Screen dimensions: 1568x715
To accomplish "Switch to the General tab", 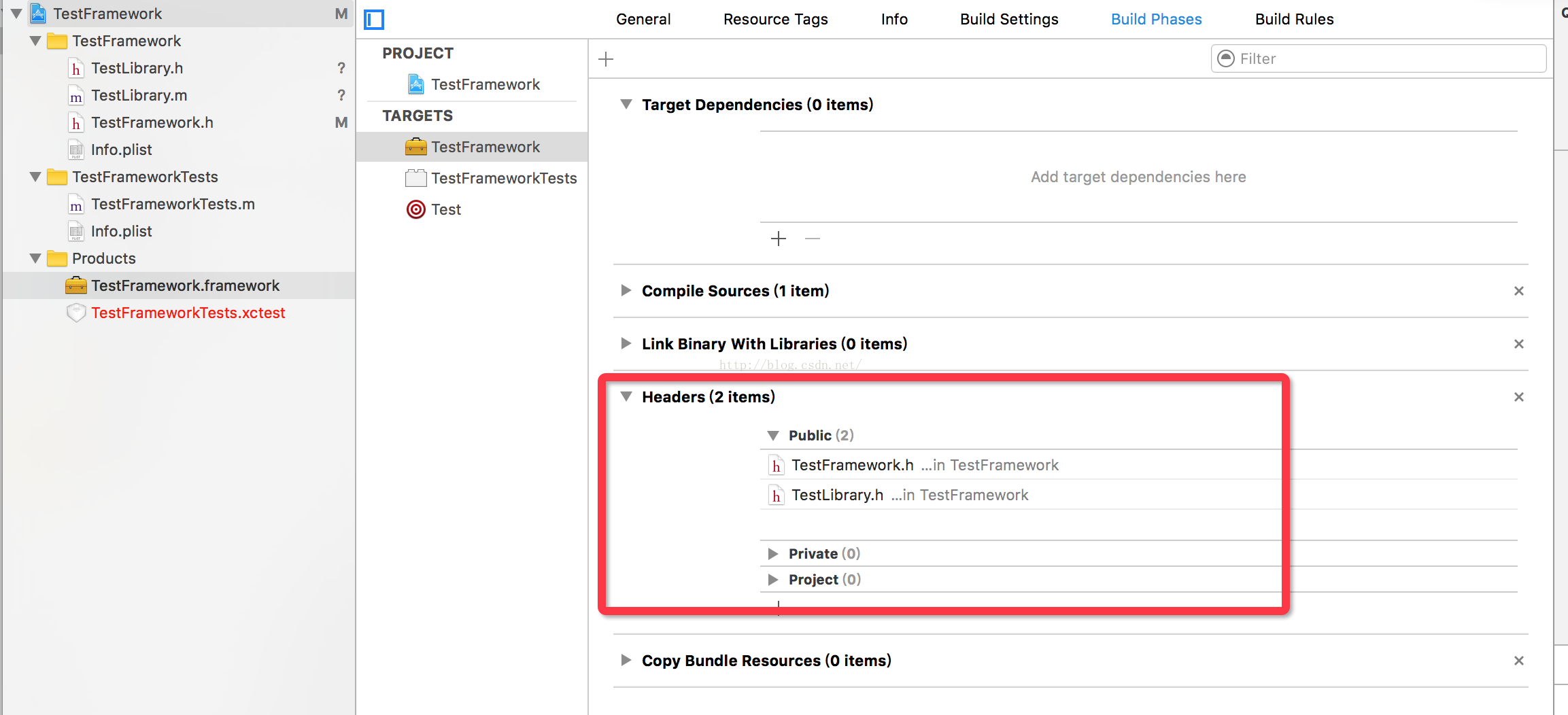I will pos(643,19).
